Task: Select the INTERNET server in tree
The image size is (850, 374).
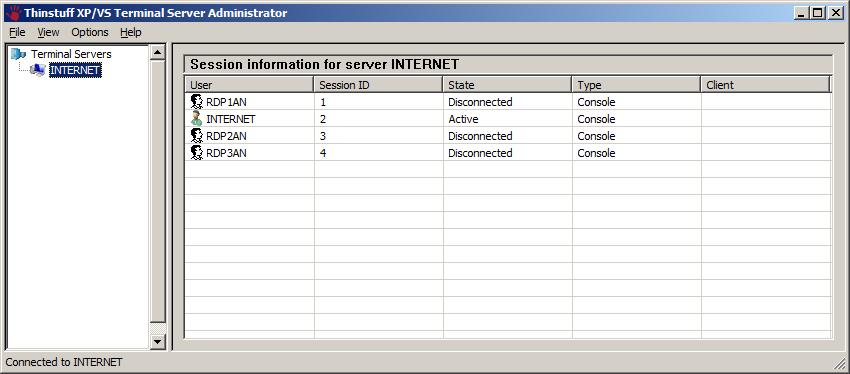Action: pyautogui.click(x=75, y=70)
